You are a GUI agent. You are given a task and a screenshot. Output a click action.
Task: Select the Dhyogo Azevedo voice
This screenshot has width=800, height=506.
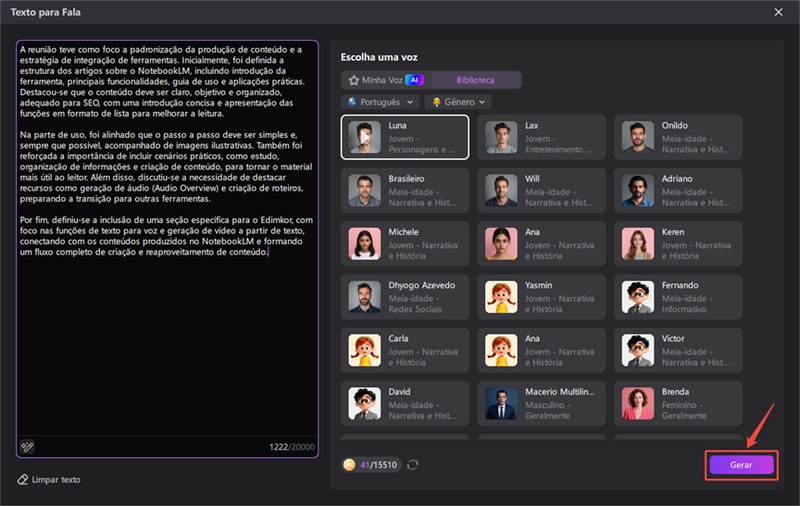click(x=405, y=297)
